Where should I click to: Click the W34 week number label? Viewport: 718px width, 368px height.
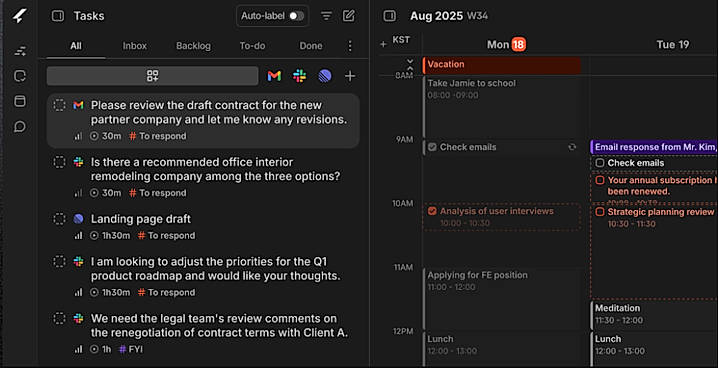[x=477, y=16]
